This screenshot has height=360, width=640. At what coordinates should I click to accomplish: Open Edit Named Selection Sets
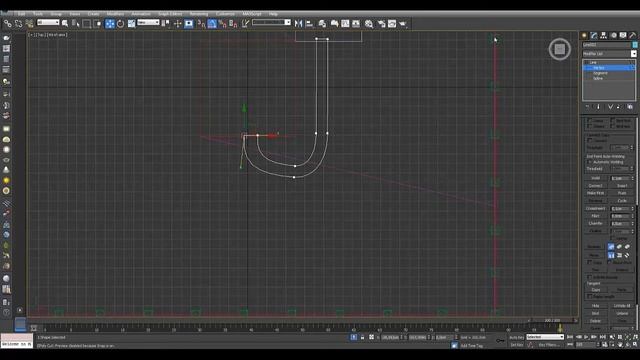[x=245, y=24]
